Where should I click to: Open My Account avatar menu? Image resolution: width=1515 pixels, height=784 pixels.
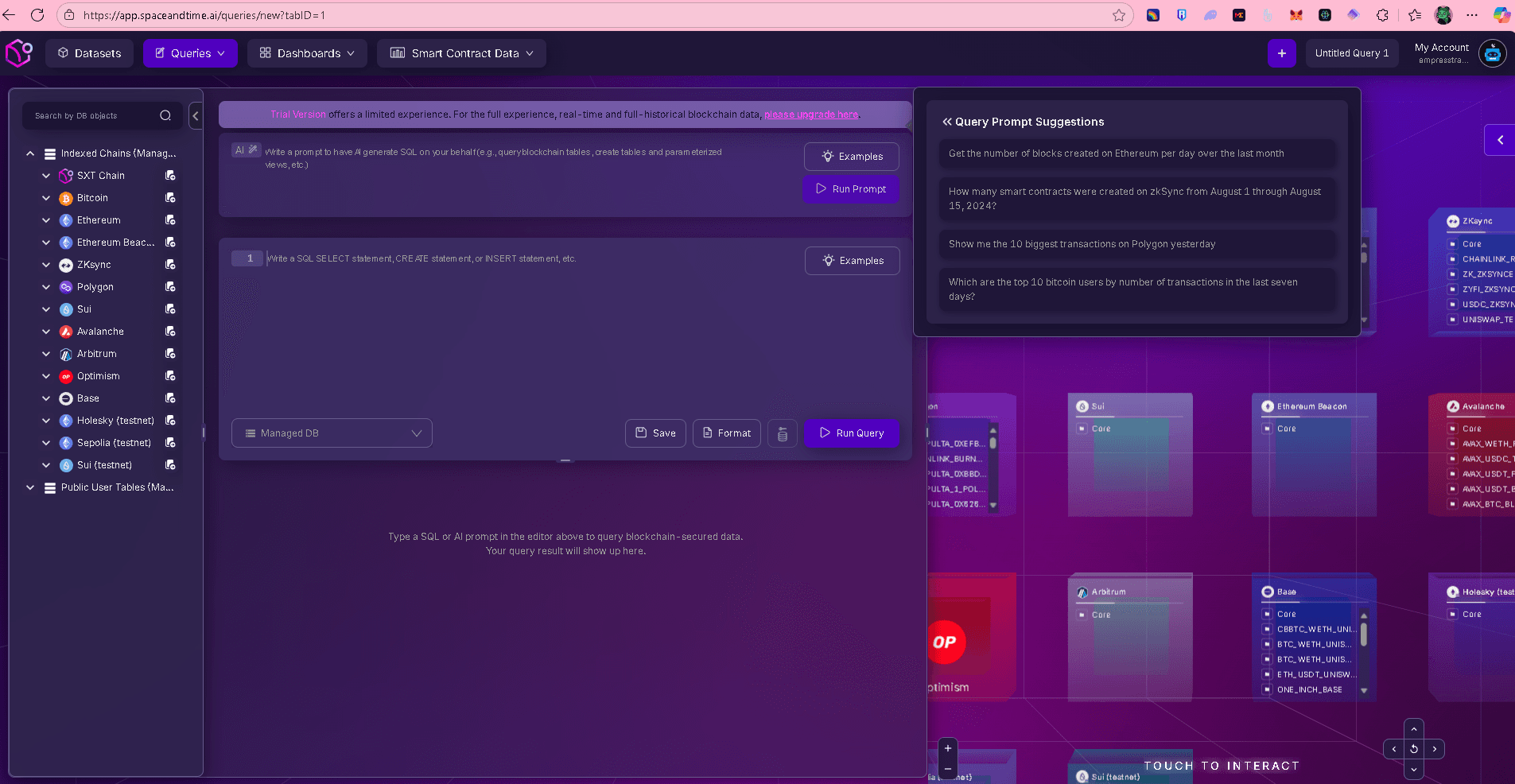(x=1493, y=53)
